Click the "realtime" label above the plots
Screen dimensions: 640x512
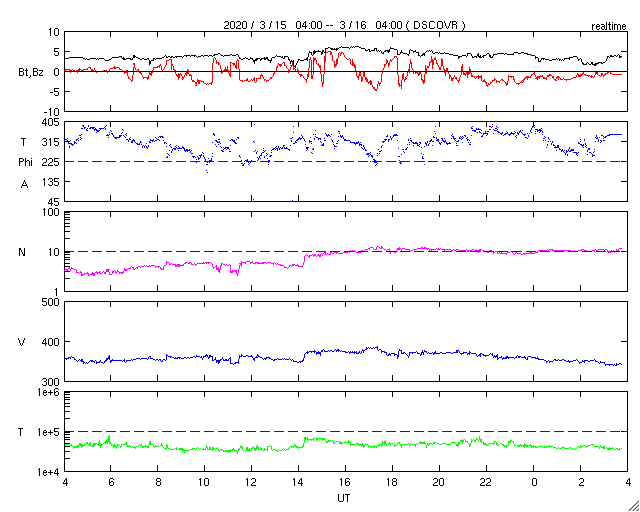click(x=609, y=27)
